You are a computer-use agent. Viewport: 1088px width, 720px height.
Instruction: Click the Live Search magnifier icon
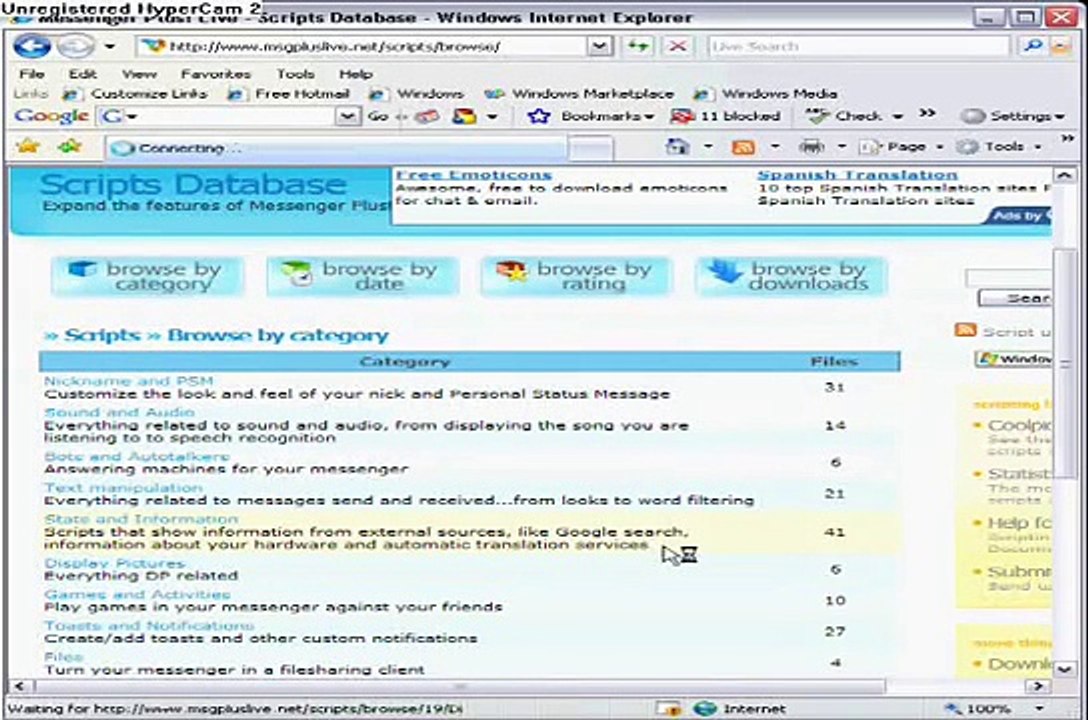[x=1032, y=46]
